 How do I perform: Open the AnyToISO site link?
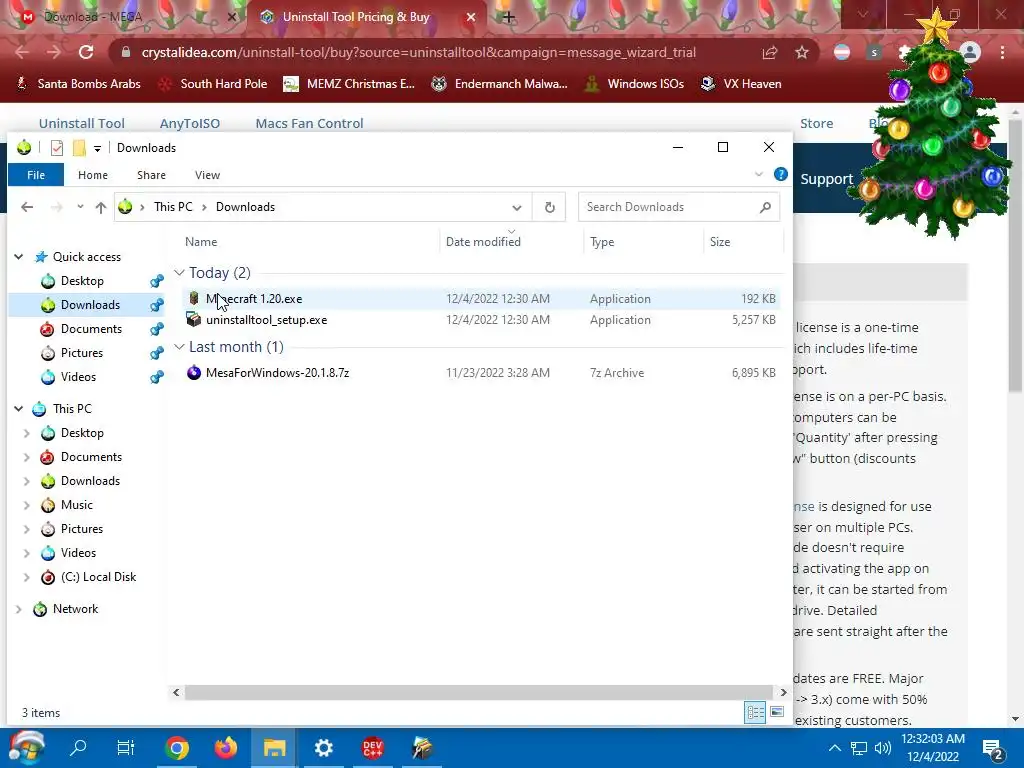[x=190, y=123]
